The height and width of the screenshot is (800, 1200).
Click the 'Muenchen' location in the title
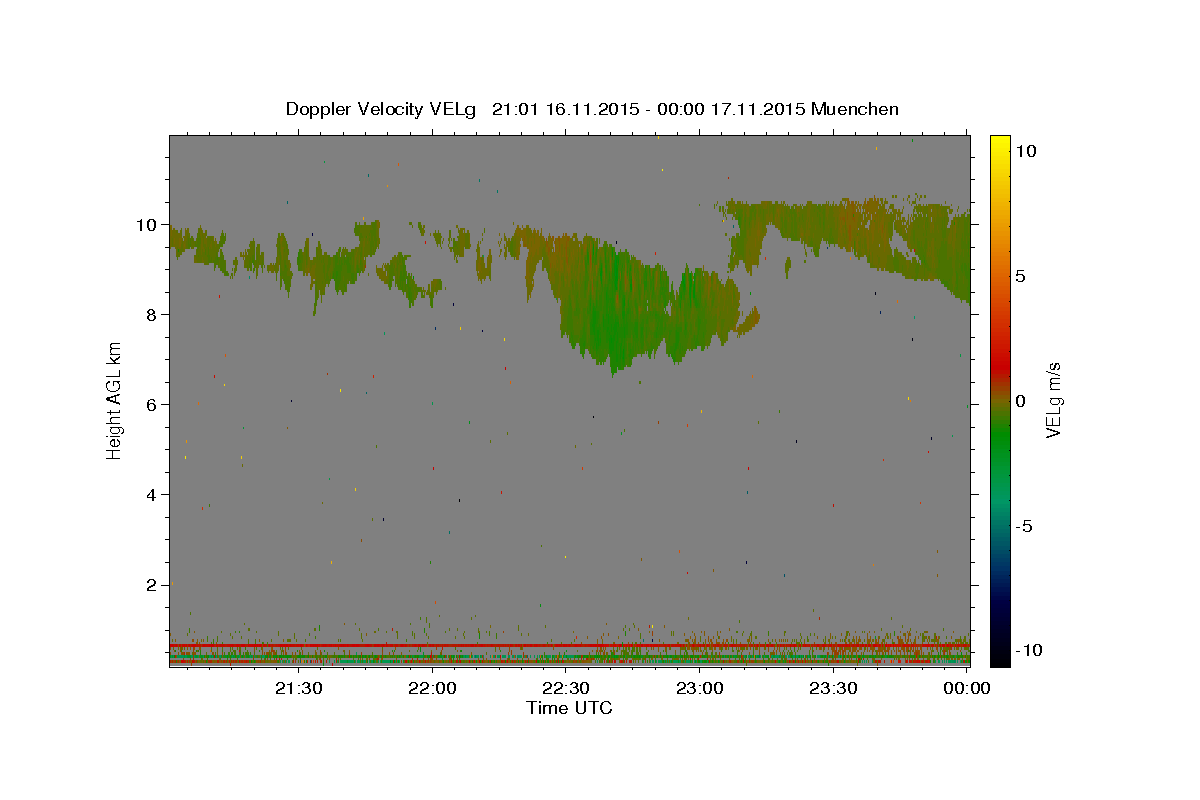pyautogui.click(x=855, y=109)
